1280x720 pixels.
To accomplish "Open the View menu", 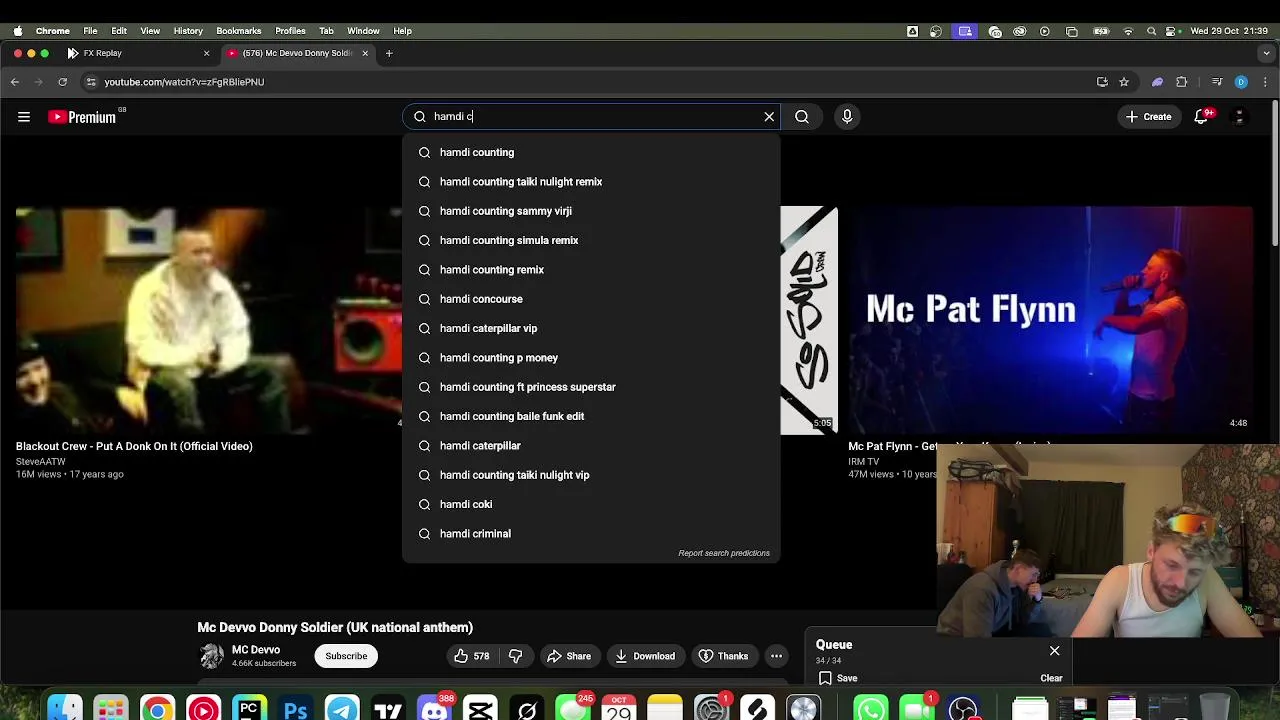I will click(150, 31).
